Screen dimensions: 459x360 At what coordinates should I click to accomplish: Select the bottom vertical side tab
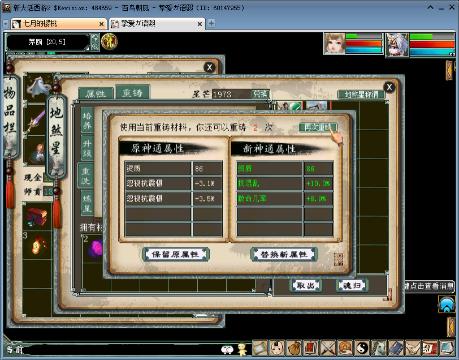[x=87, y=203]
